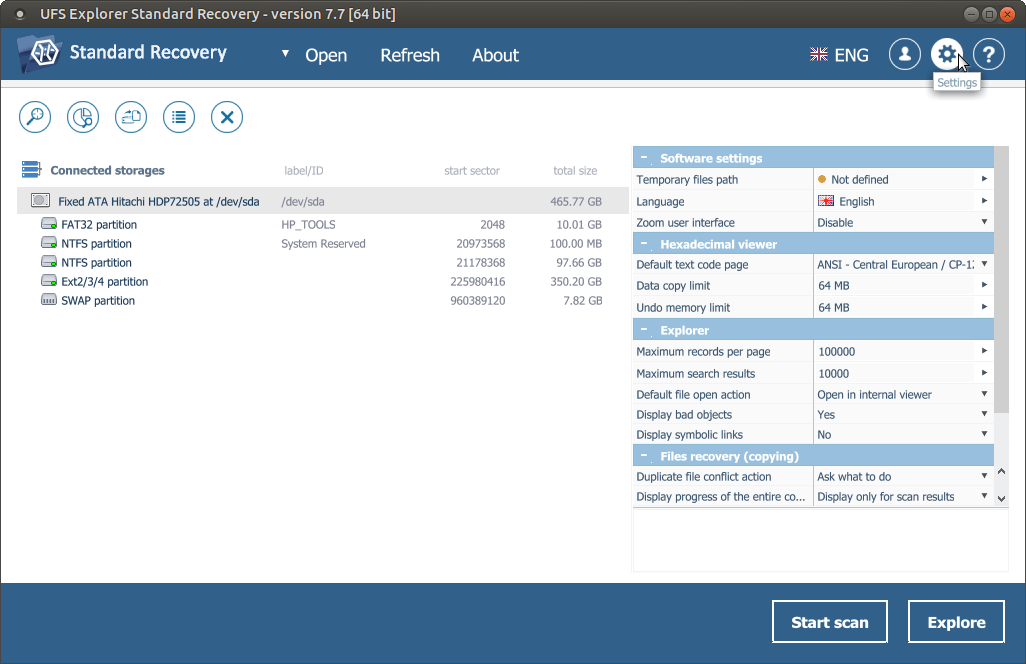Click the Explore button
This screenshot has height=664, width=1026.
[956, 622]
